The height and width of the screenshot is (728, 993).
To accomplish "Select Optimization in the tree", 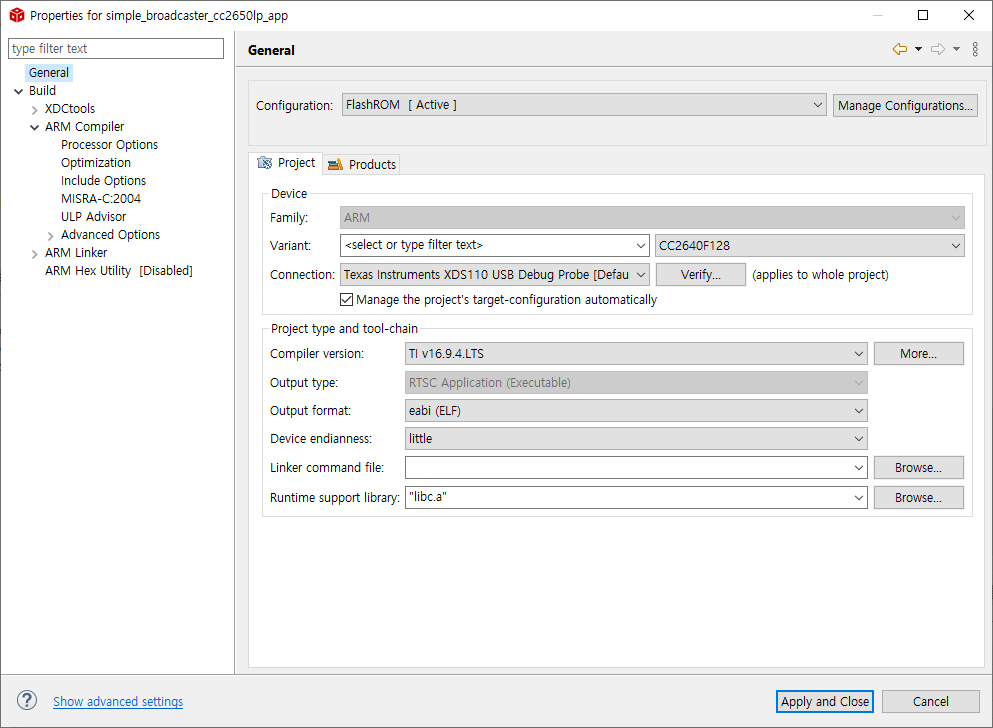I will tap(96, 163).
